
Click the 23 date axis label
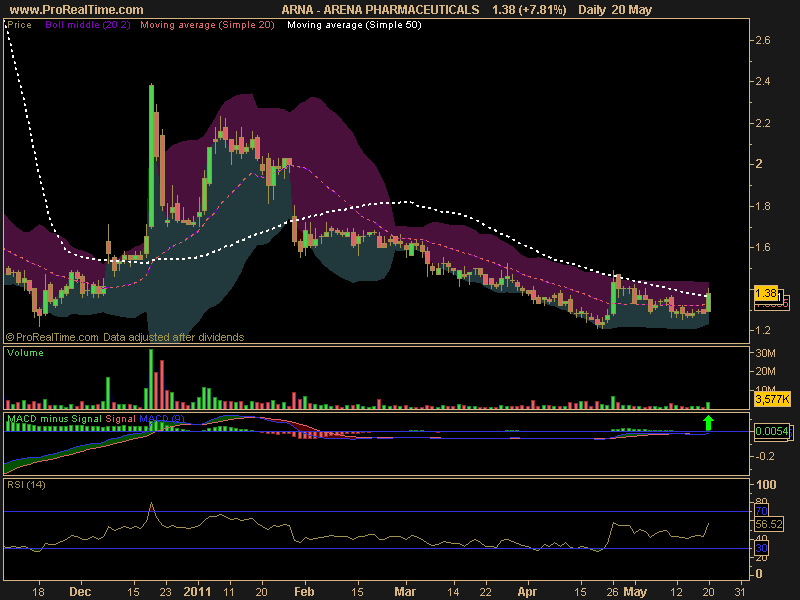click(165, 592)
